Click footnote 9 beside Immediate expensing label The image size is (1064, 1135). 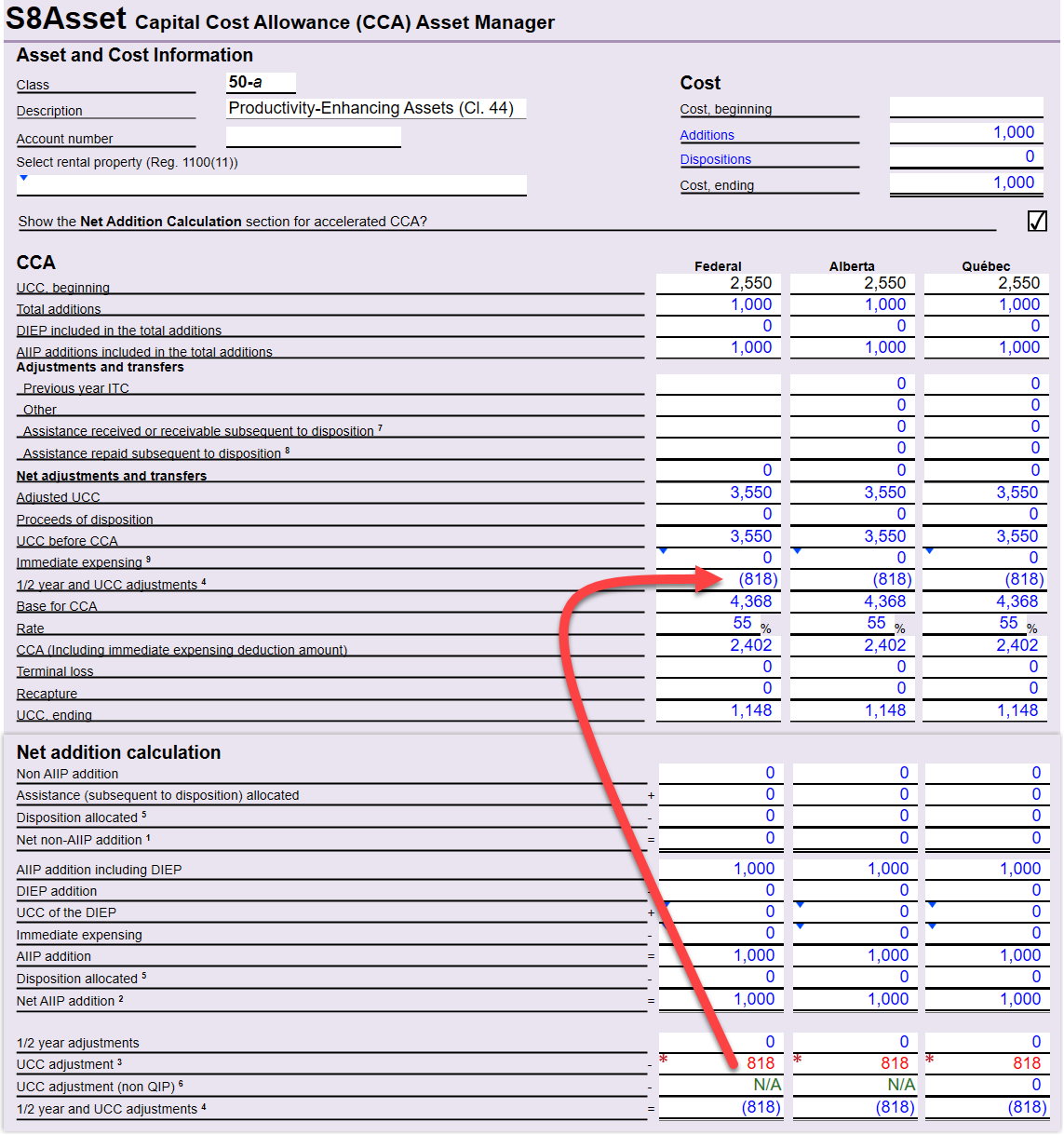click(x=147, y=559)
